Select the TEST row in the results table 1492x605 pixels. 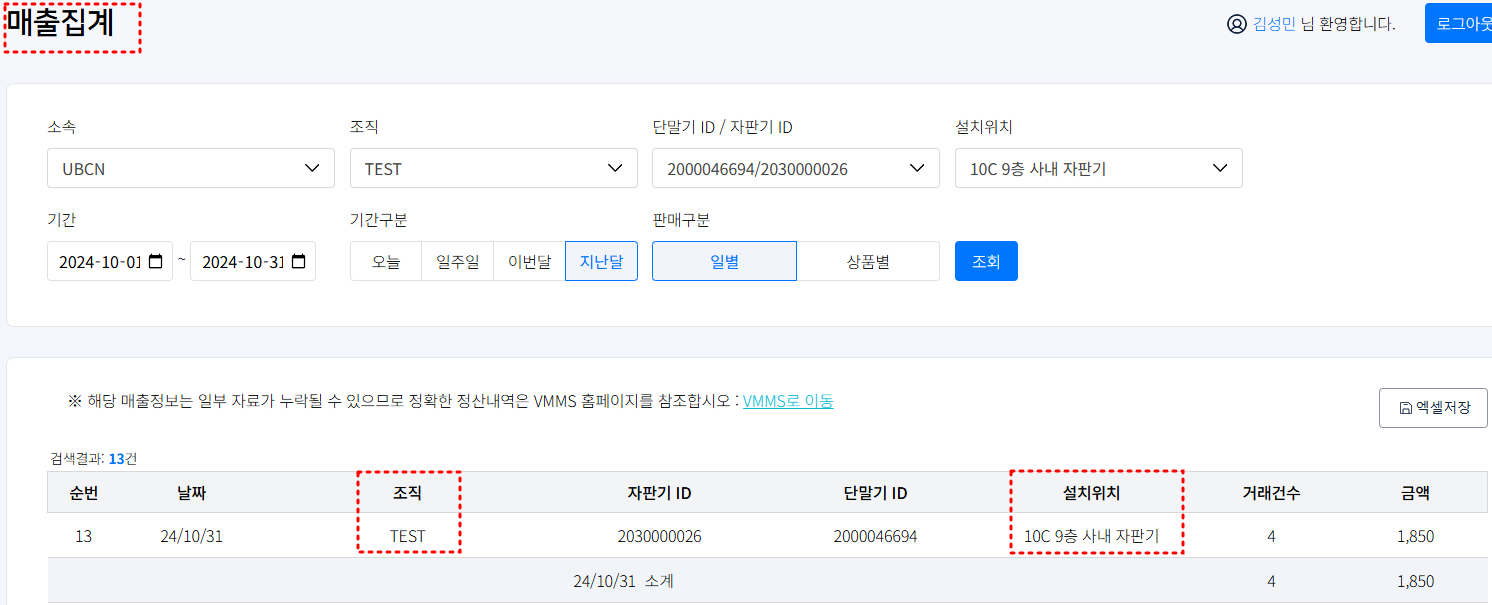tap(409, 536)
